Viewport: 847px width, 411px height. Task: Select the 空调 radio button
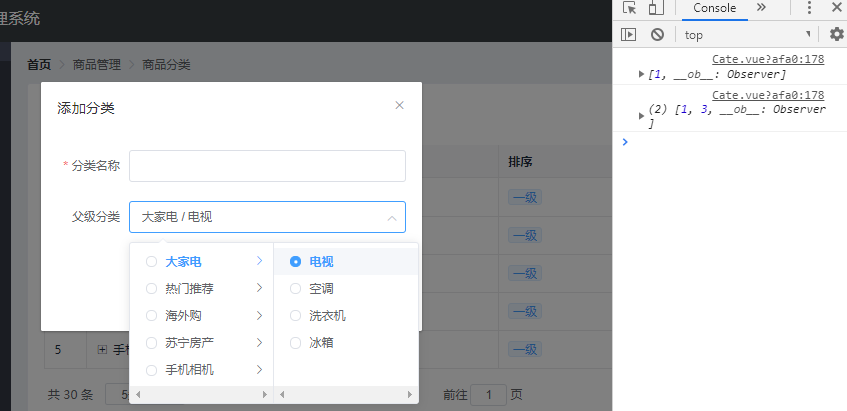295,289
